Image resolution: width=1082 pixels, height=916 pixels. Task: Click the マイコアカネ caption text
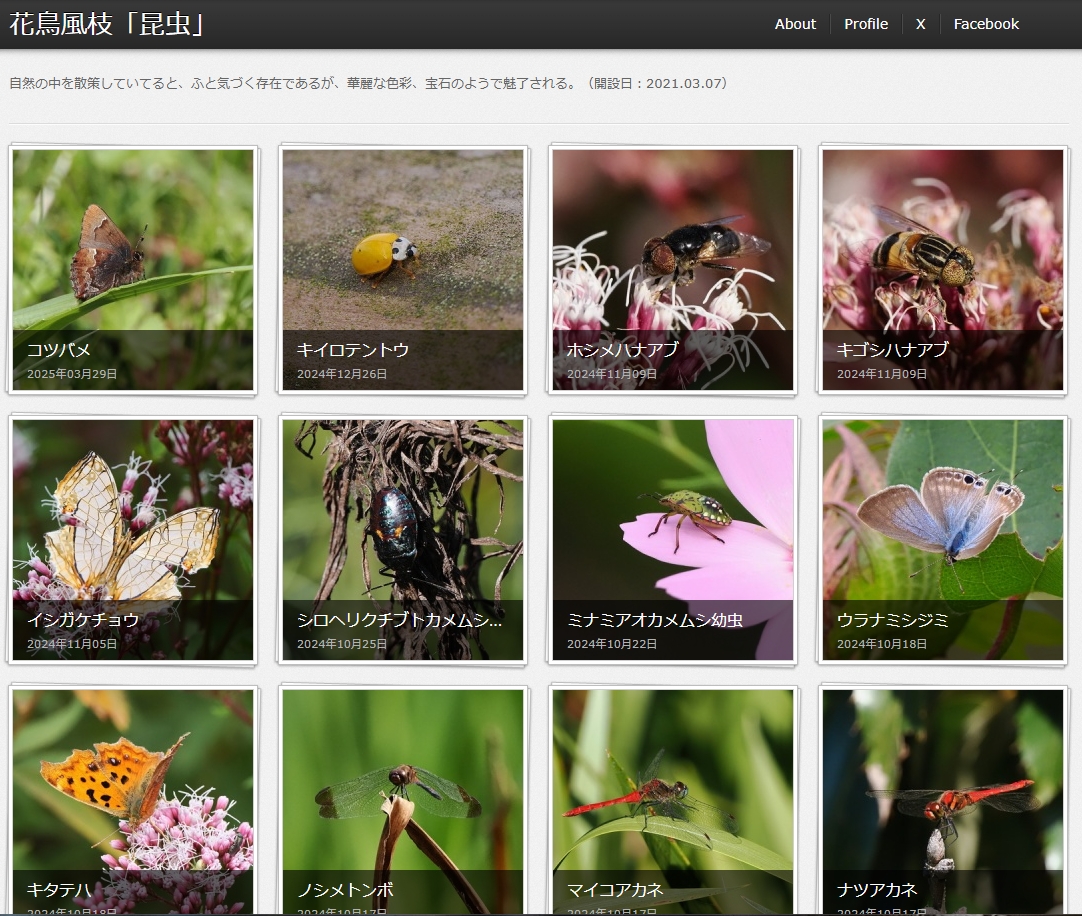coord(615,890)
